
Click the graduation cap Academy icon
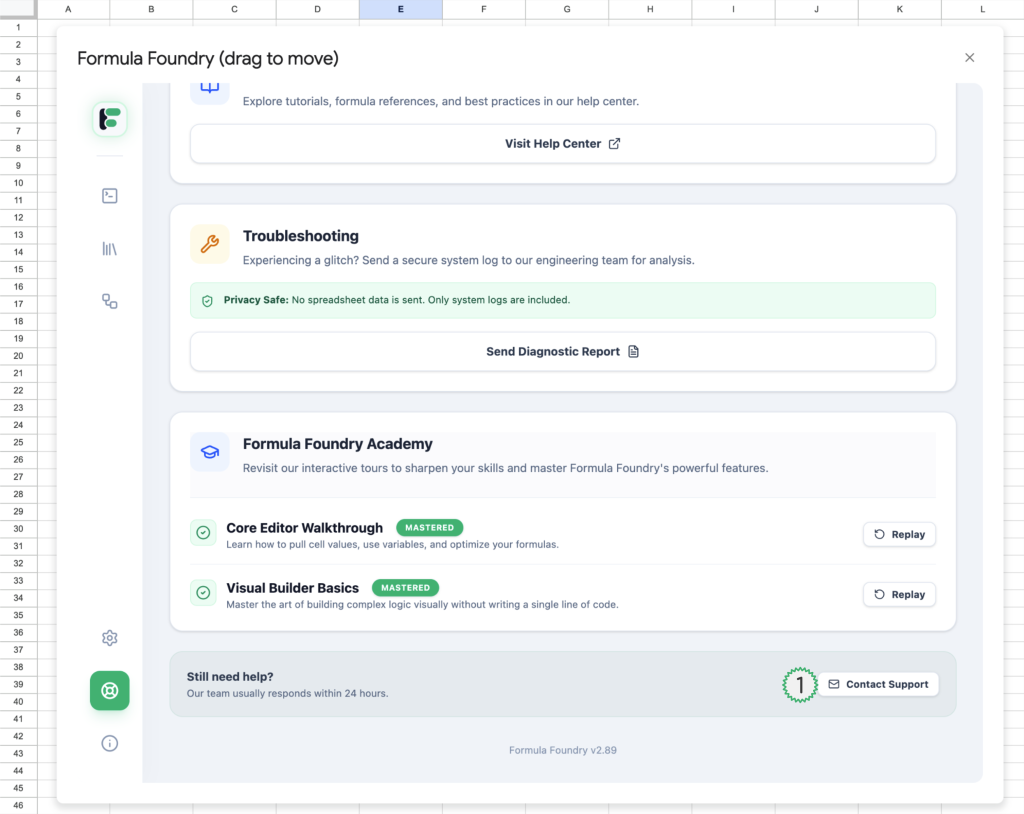point(210,452)
